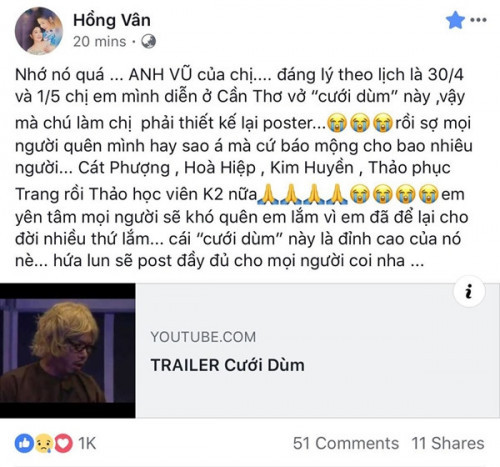The height and width of the screenshot is (467, 500).
Task: Click the crying emojis before 'em'
Action: [x=395, y=194]
